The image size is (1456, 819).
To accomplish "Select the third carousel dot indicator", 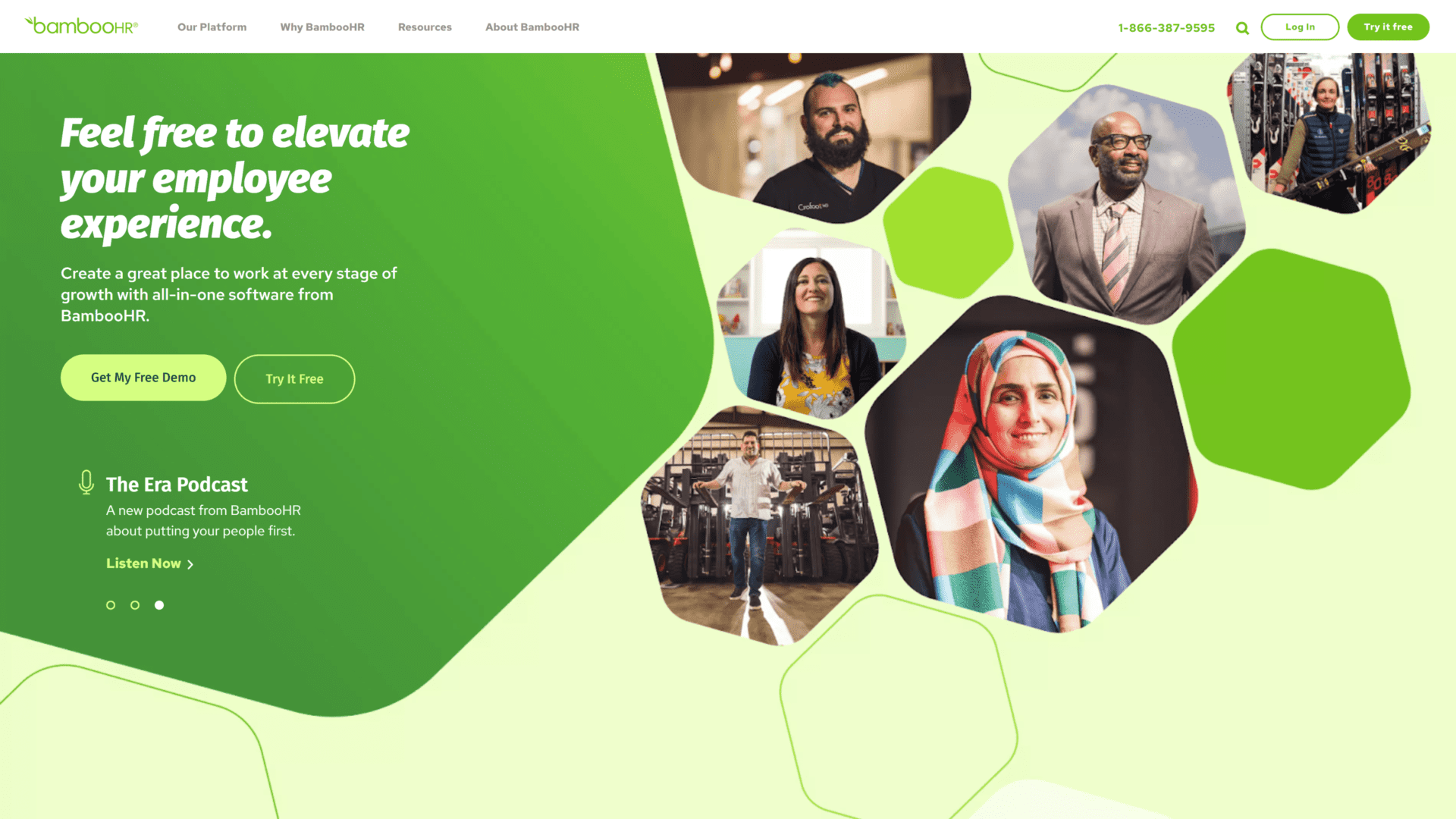I will point(159,605).
